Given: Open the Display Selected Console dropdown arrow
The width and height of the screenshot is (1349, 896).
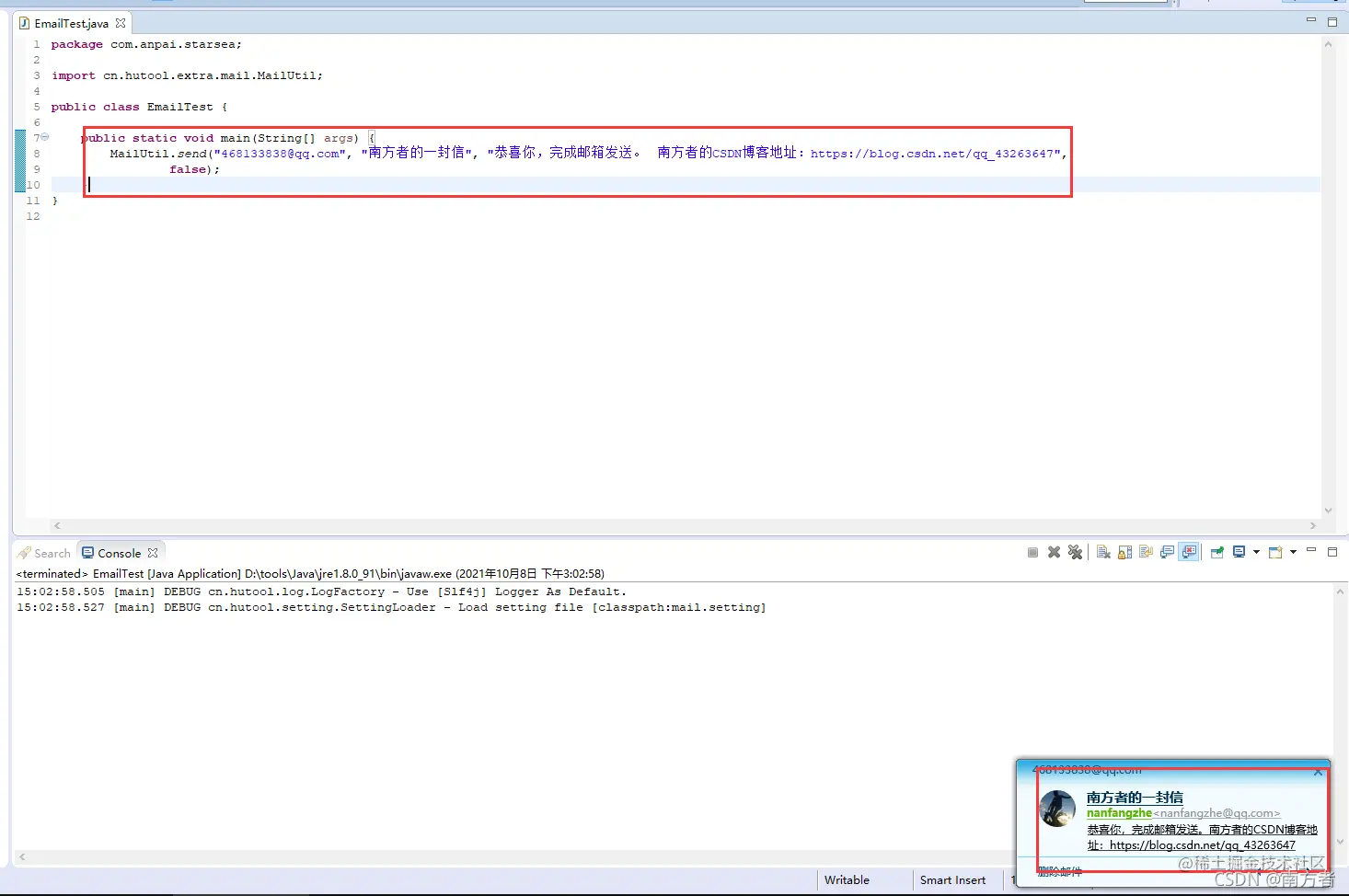Looking at the screenshot, I should 1256,552.
